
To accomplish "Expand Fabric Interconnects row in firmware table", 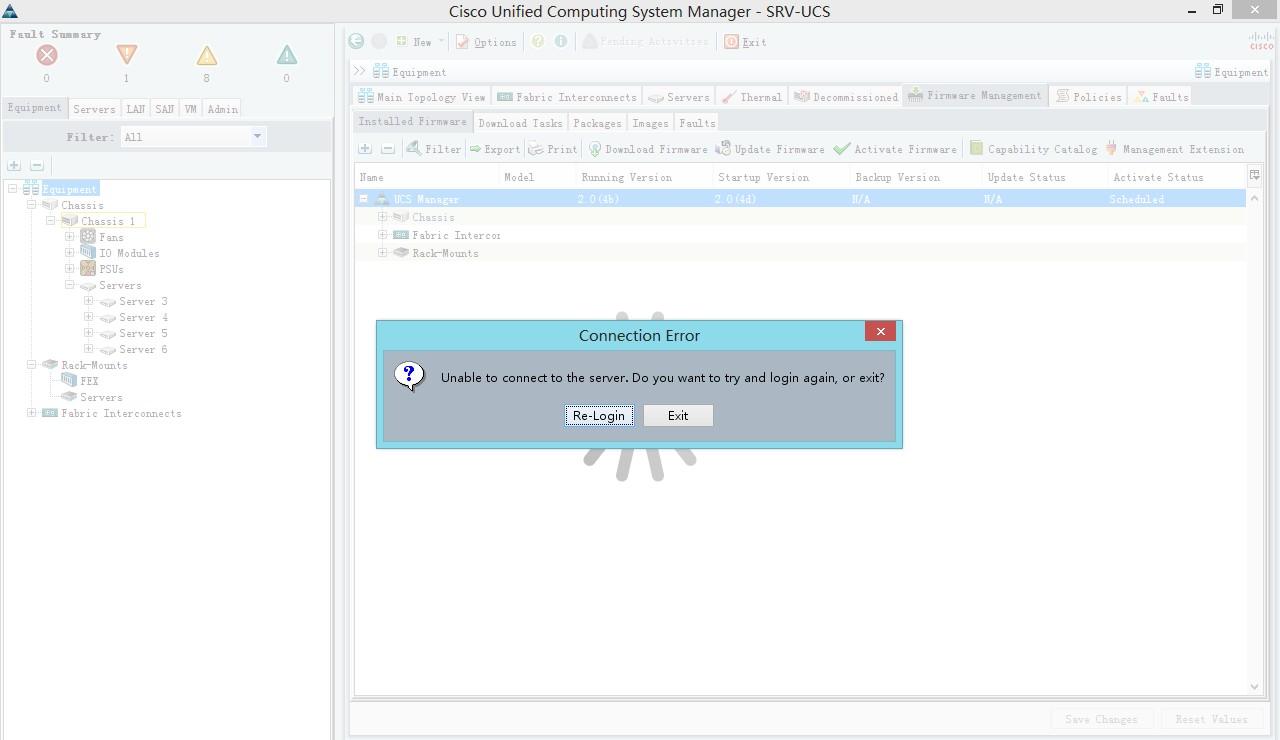I will [x=382, y=235].
